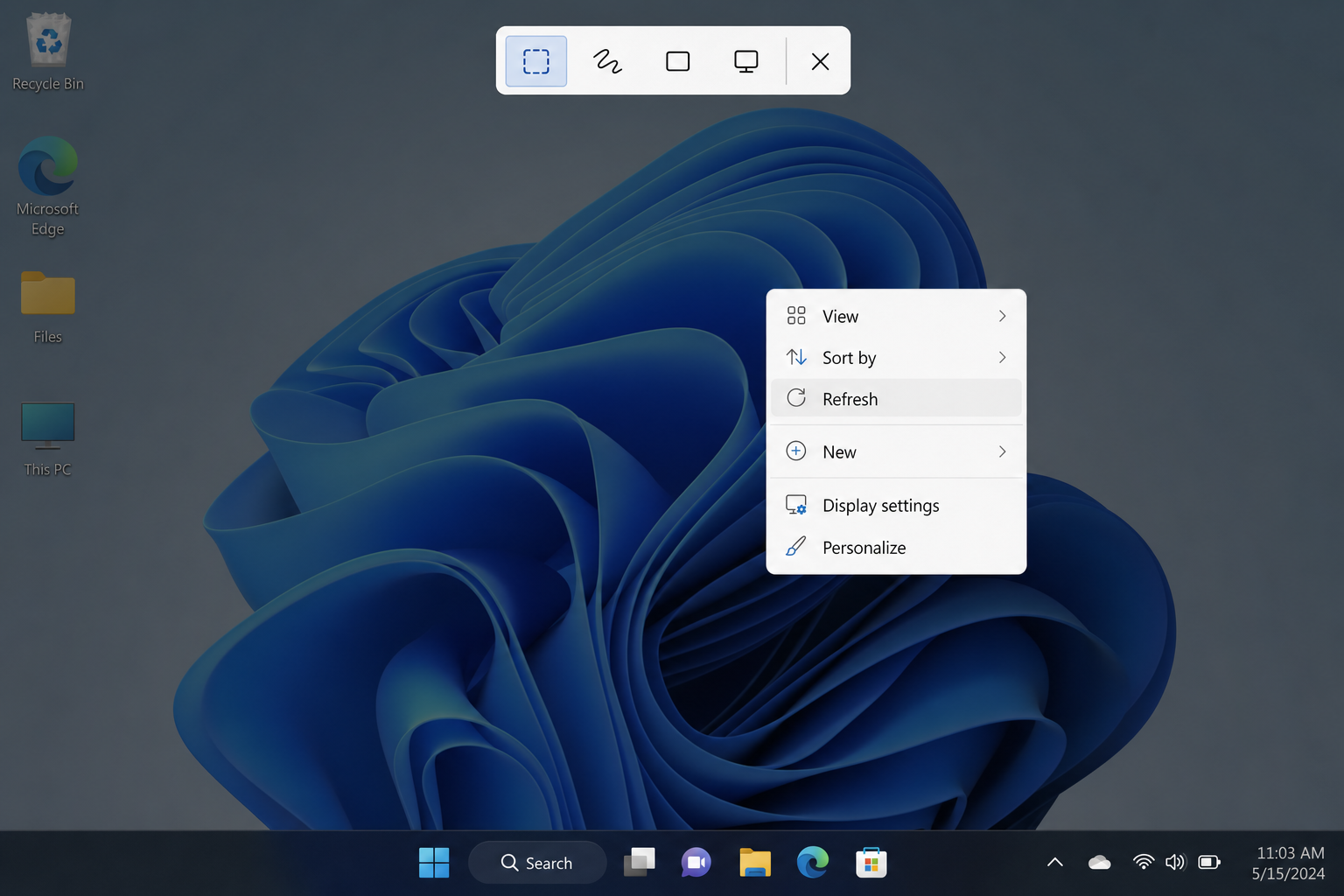Viewport: 1344px width, 896px height.
Task: Click the taskbar Search box
Action: tap(537, 863)
